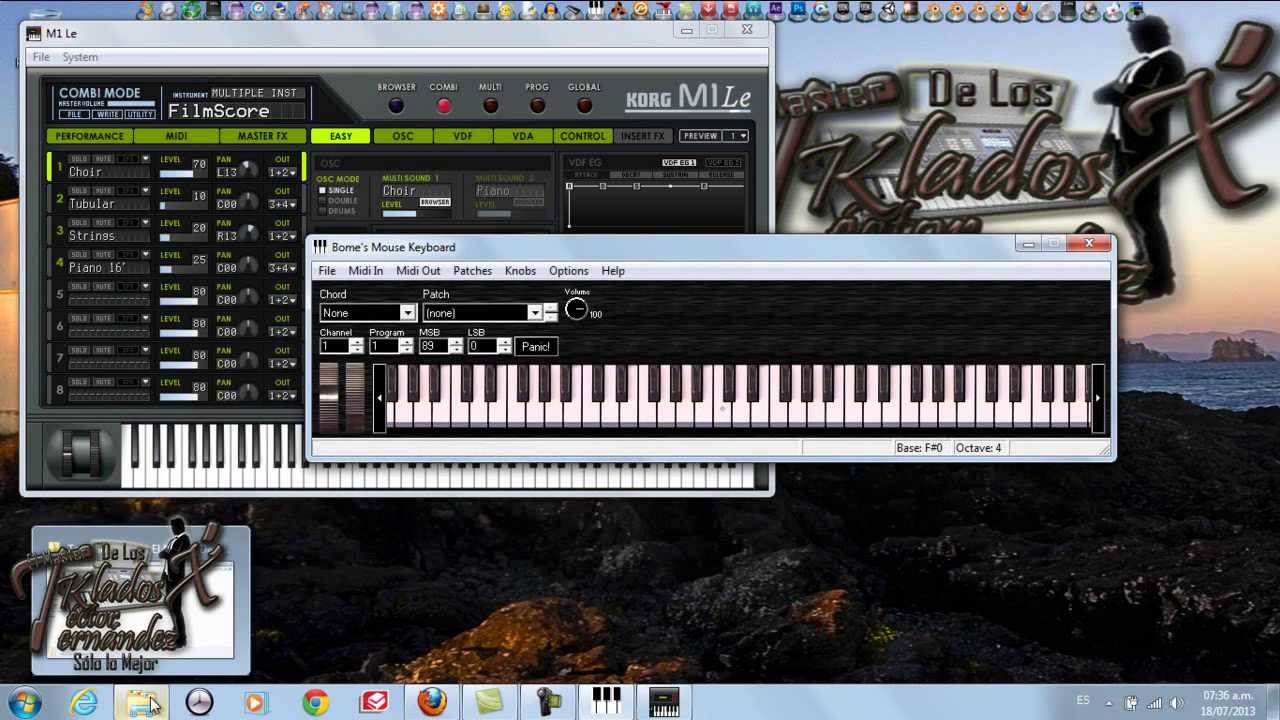Open Internet Explorer from the taskbar
This screenshot has height=720, width=1280.
click(83, 703)
